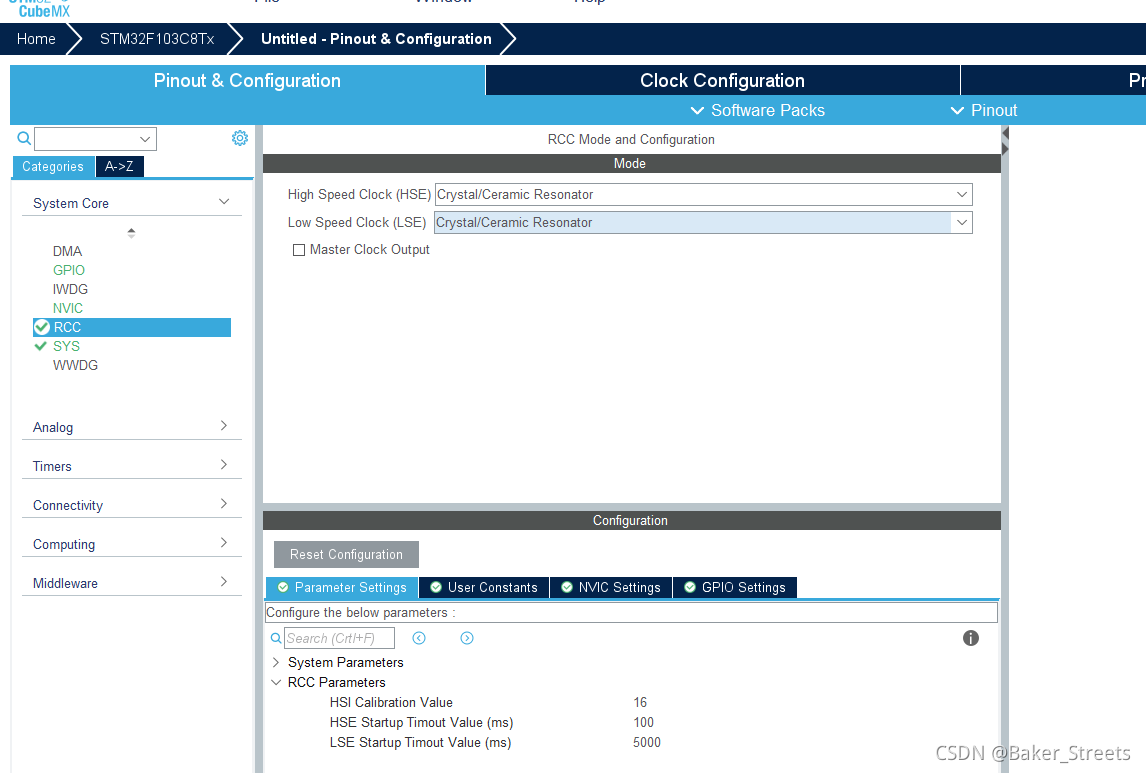
Task: Click the green check icon beside SYS
Action: coord(41,346)
